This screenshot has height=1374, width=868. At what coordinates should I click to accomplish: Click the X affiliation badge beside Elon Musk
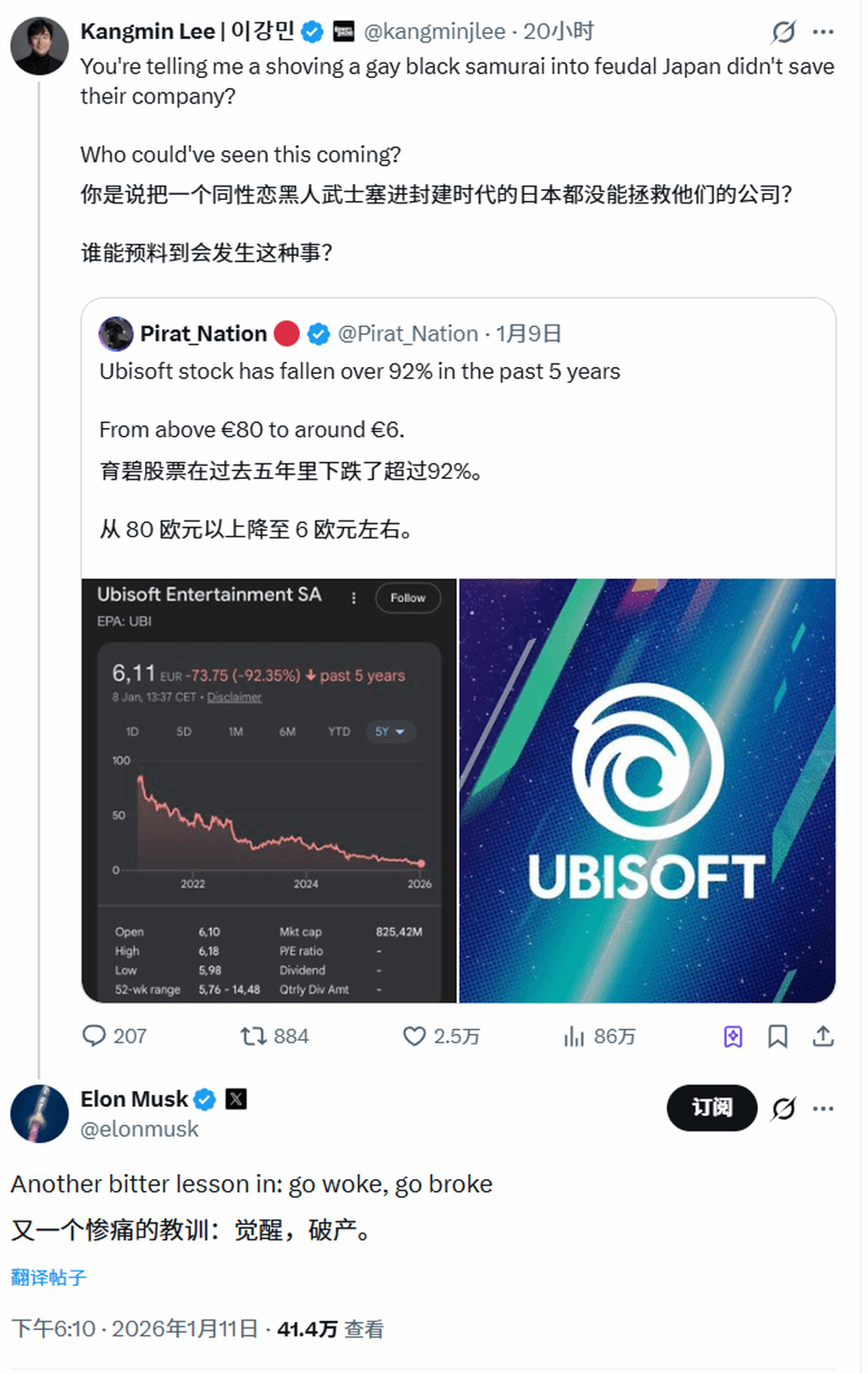[236, 1099]
